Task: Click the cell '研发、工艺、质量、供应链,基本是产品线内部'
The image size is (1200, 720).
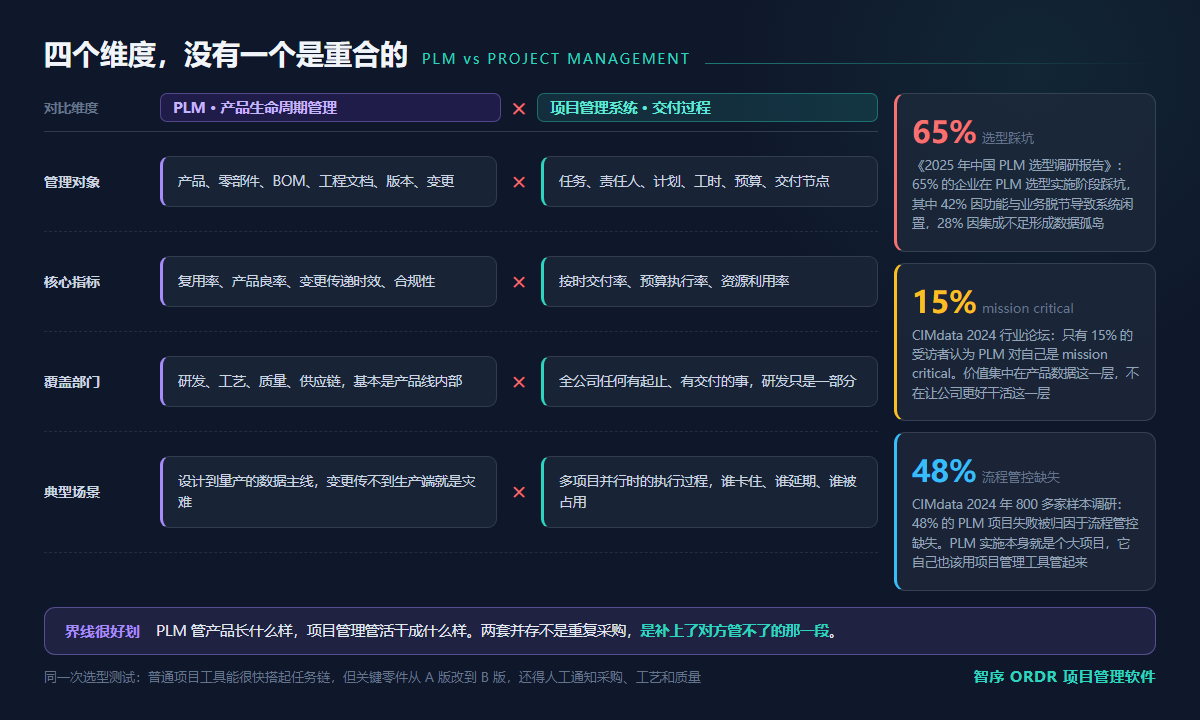Action: click(328, 381)
